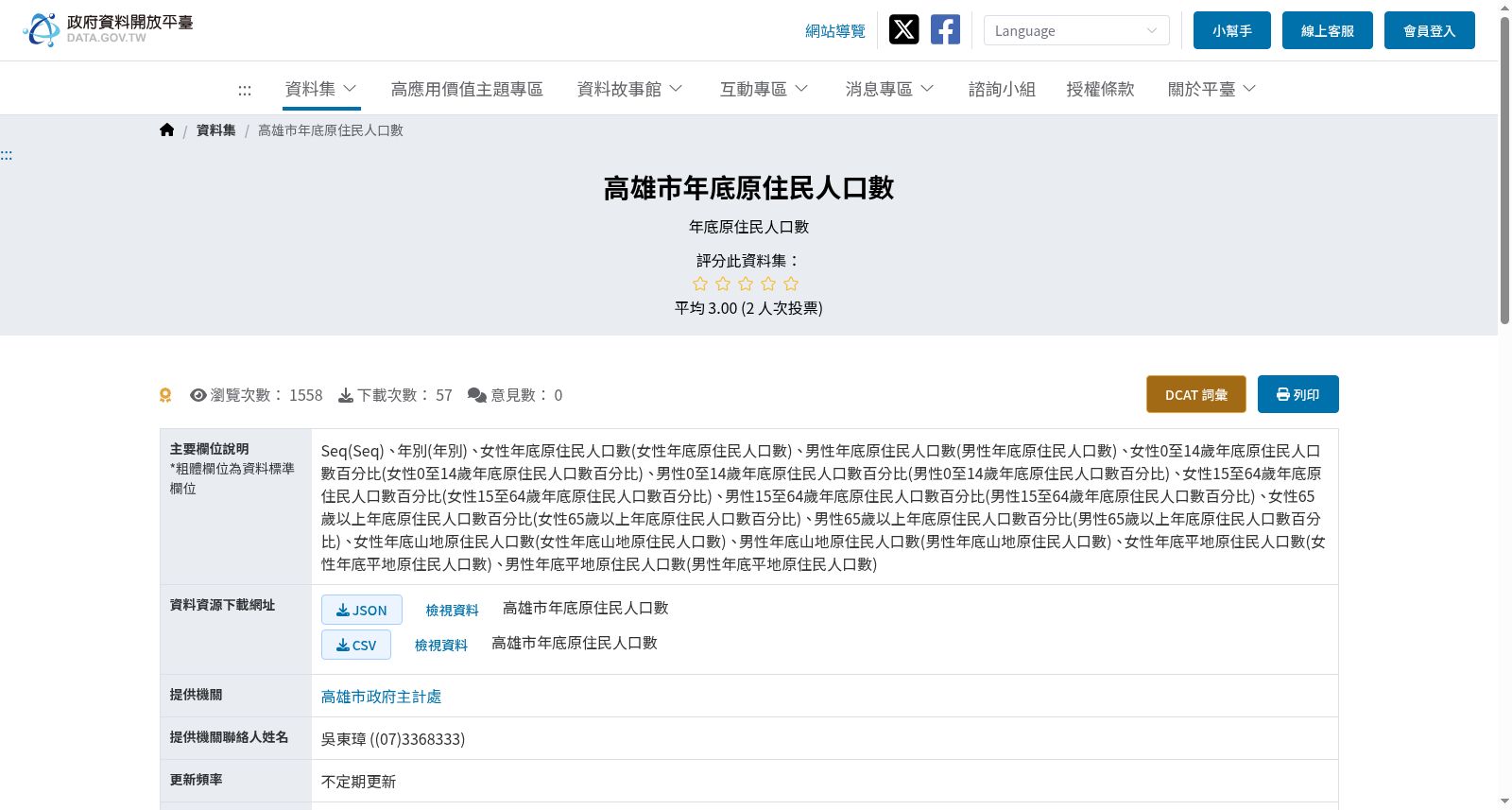Image resolution: width=1512 pixels, height=810 pixels.
Task: Open the 網站導覽 link
Action: pos(835,31)
